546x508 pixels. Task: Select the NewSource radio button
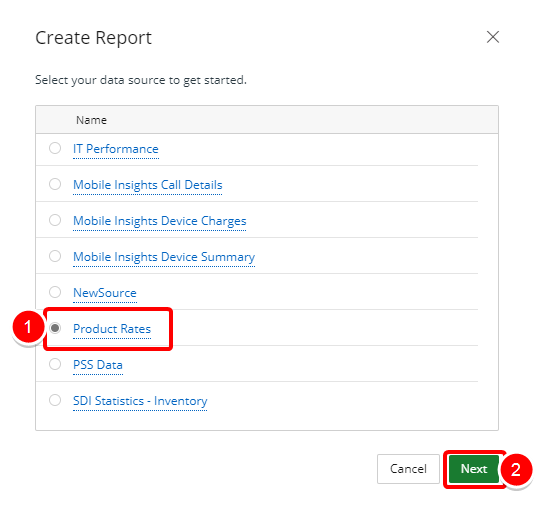(55, 292)
